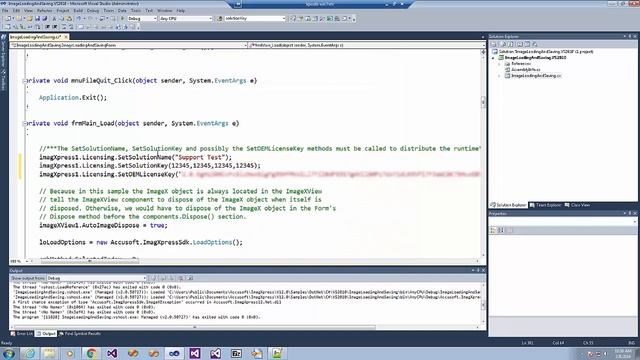Screen dimensions: 640x360
Task: Open the Tools menu
Action: pos(136,11)
